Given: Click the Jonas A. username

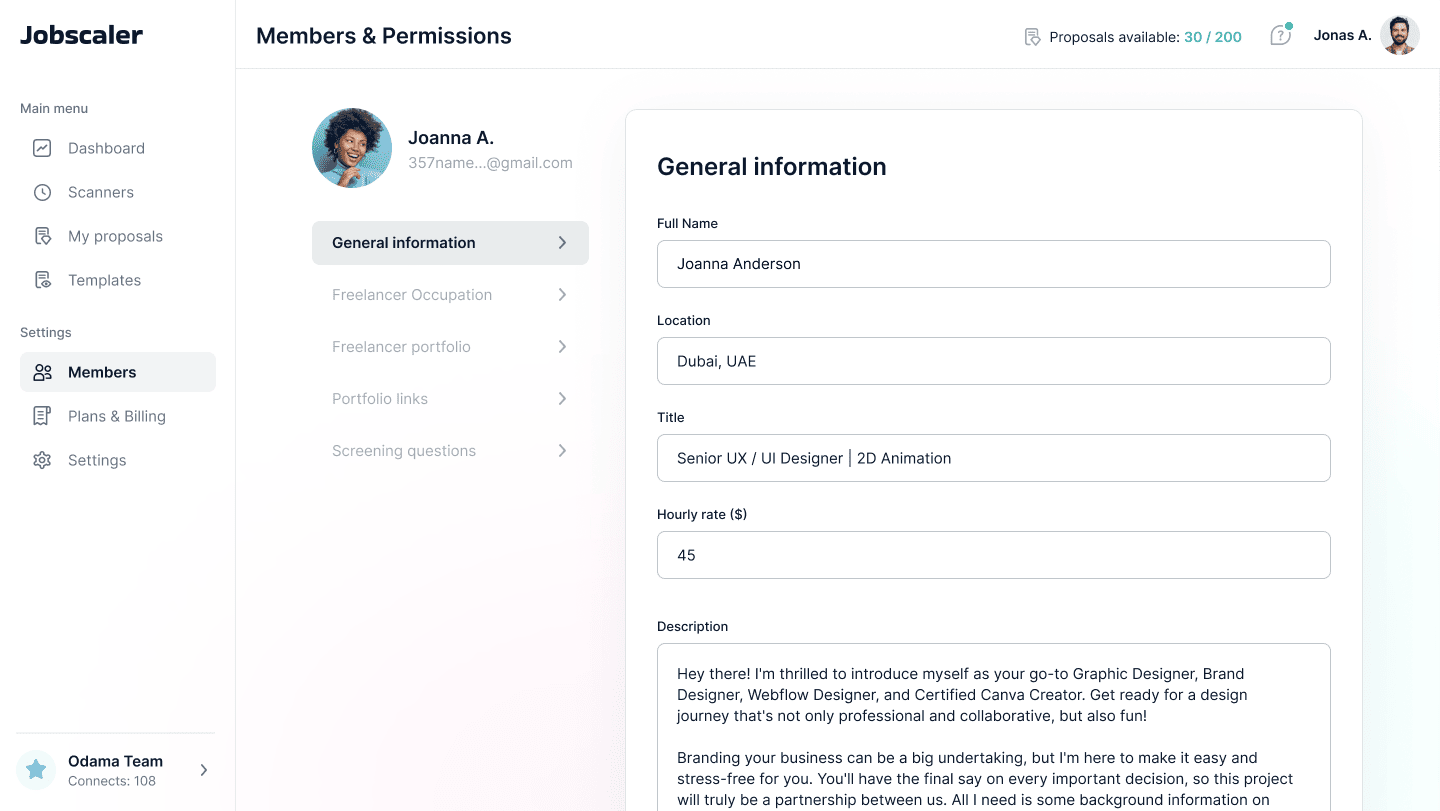Looking at the screenshot, I should [x=1342, y=35].
